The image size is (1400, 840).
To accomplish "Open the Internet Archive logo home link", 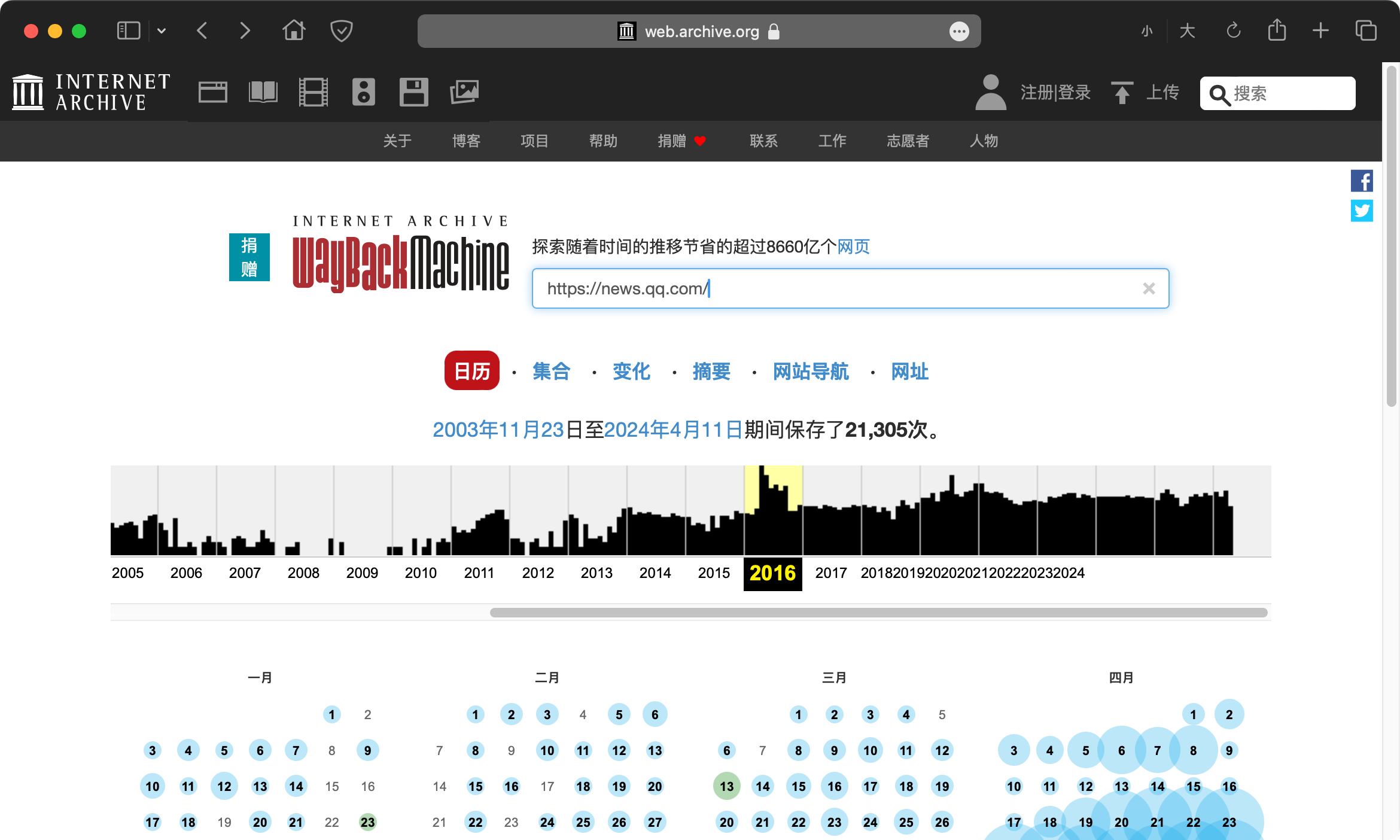I will click(91, 92).
